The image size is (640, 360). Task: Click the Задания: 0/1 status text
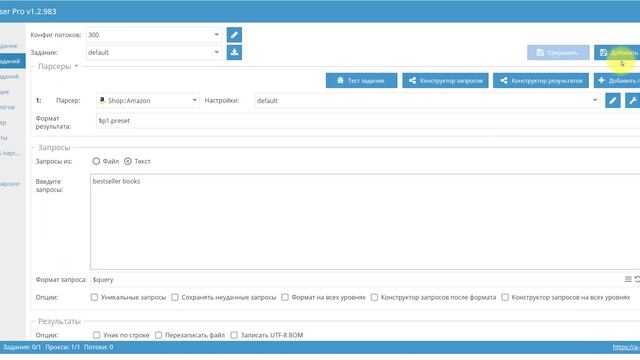tap(22, 347)
